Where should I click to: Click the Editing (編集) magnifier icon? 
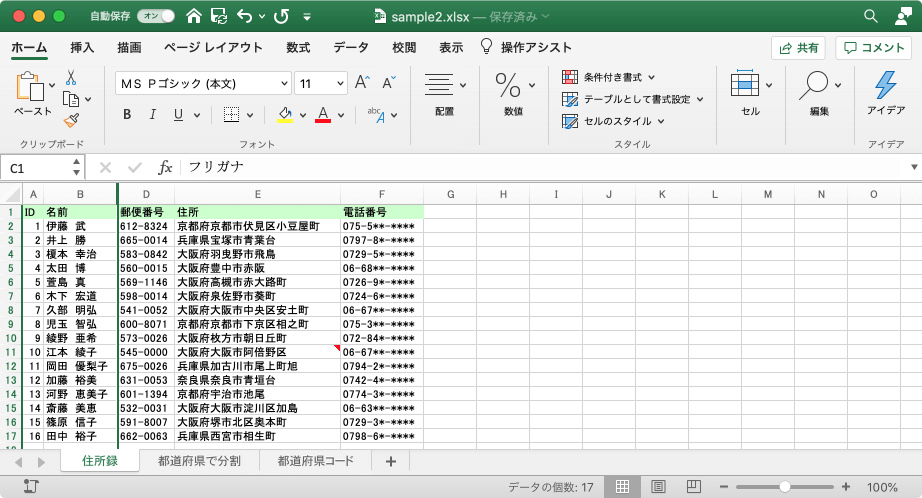814,85
